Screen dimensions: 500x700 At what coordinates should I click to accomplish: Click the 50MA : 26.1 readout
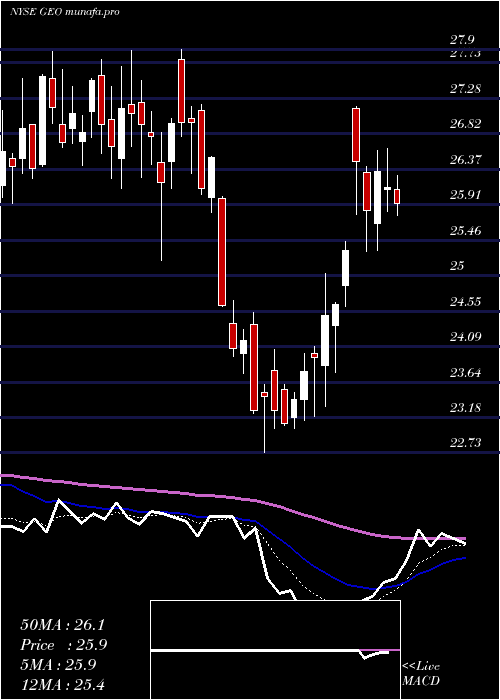point(62,625)
